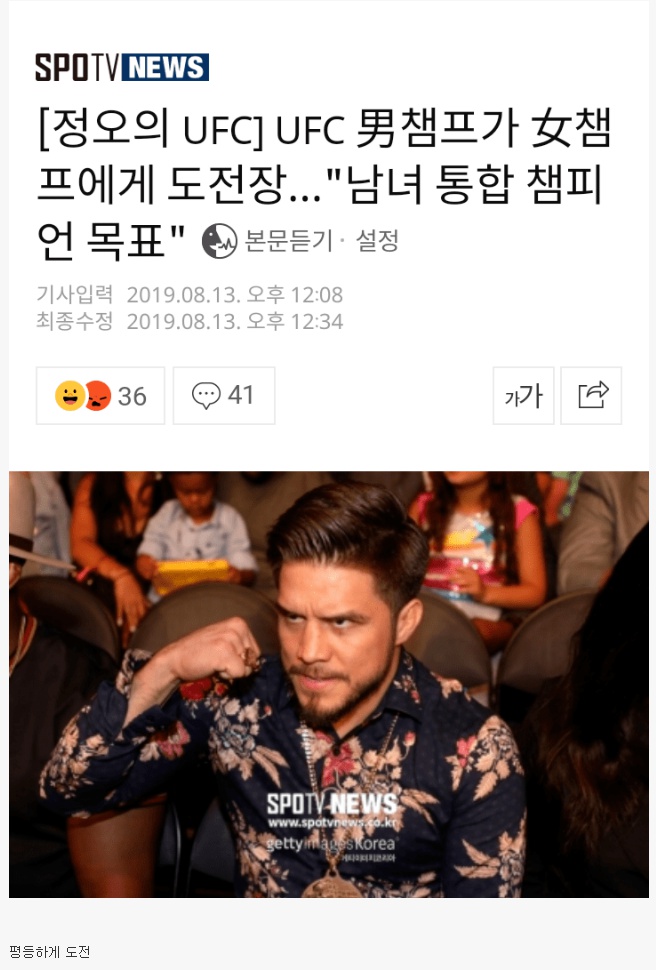Click the 최종수정 last modified date line
656x970 pixels.
point(189,321)
